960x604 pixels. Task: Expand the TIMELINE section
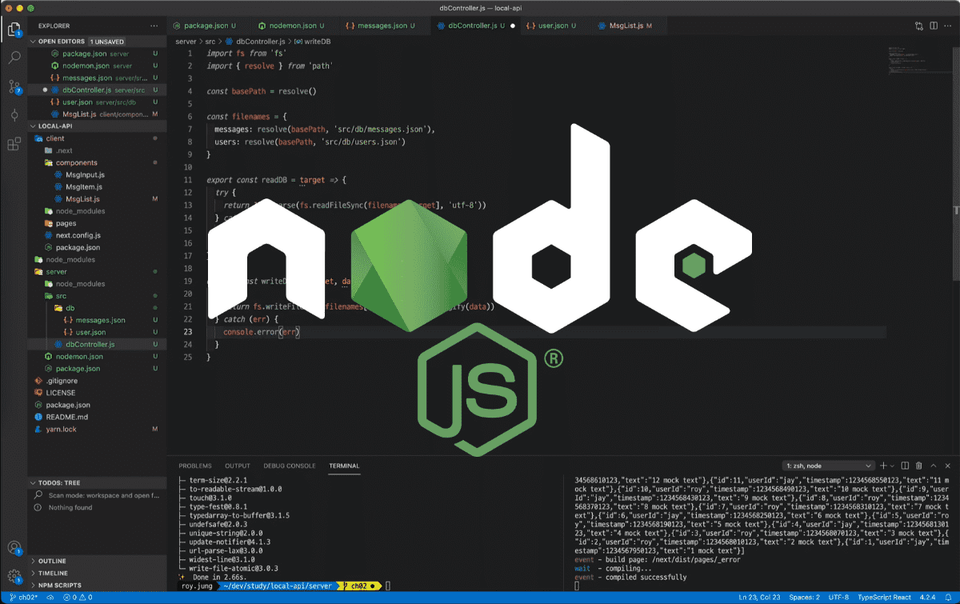point(97,573)
